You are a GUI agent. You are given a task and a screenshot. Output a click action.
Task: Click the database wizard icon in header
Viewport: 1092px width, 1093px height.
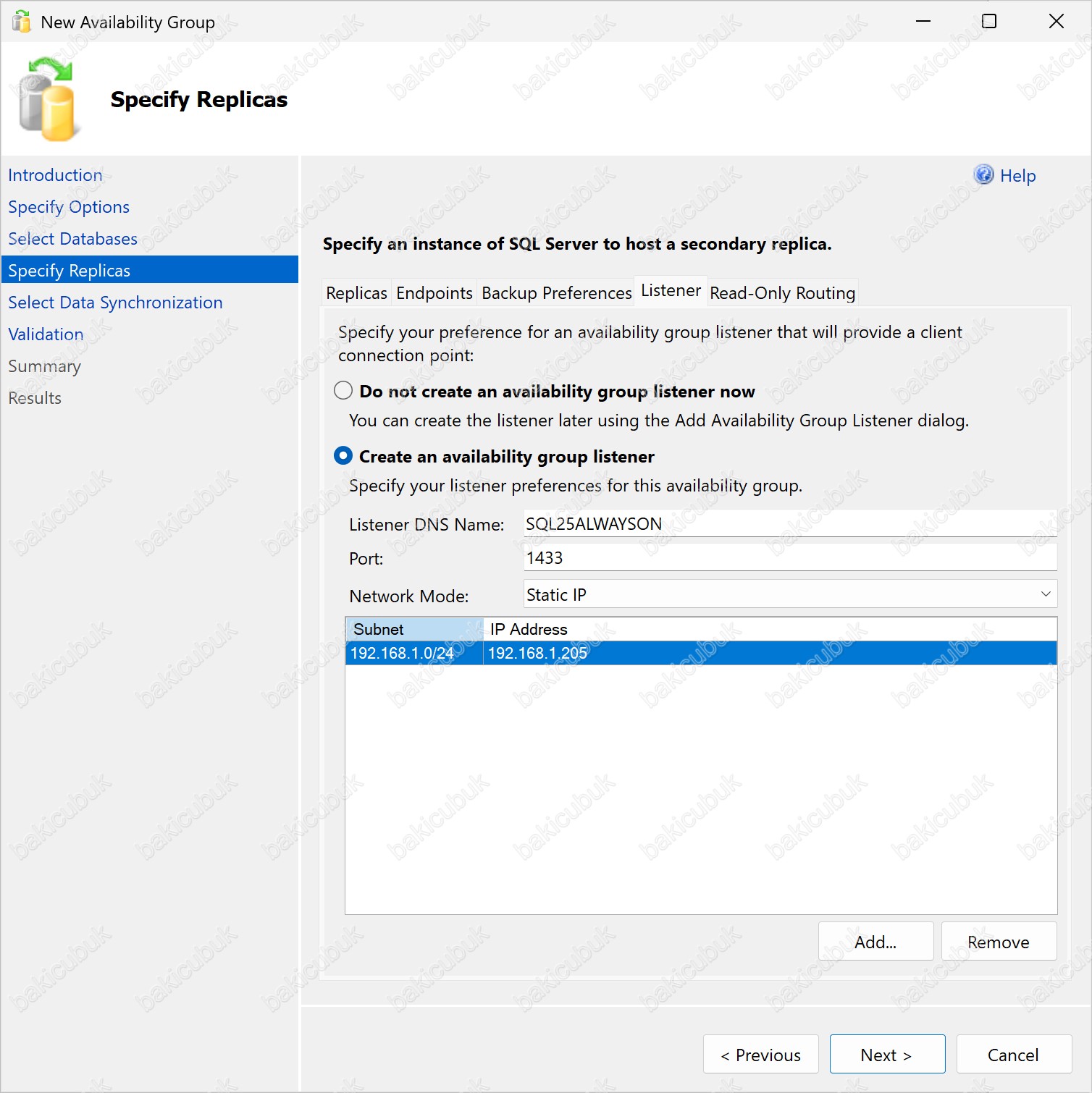coord(47,100)
